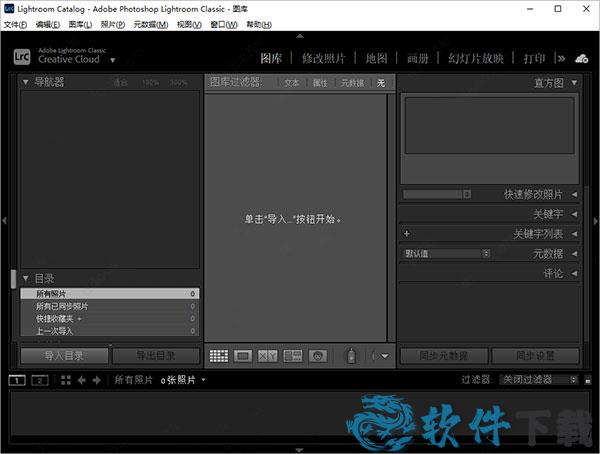Image resolution: width=600 pixels, height=454 pixels.
Task: Open the 关闭过滤器 filter dropdown
Action: click(x=540, y=380)
